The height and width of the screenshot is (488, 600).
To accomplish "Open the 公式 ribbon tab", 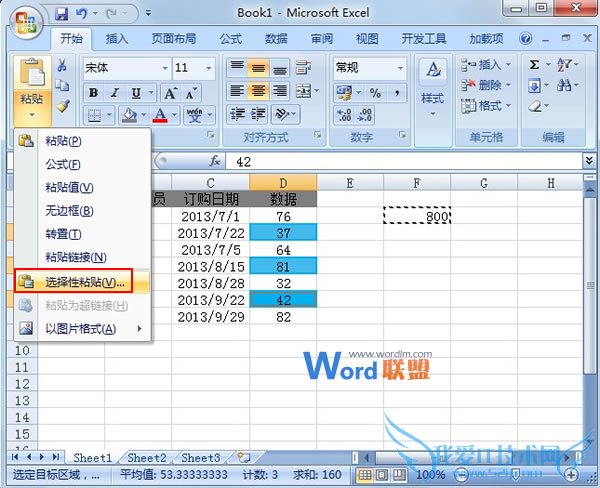I will tap(230, 39).
